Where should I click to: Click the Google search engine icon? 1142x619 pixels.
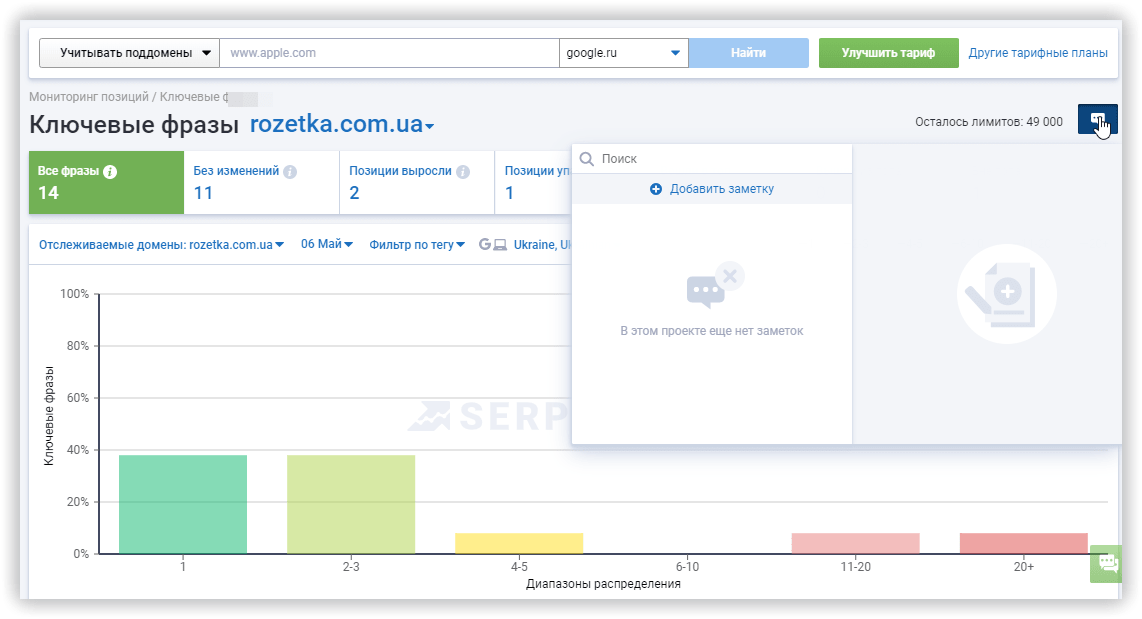[x=484, y=245]
